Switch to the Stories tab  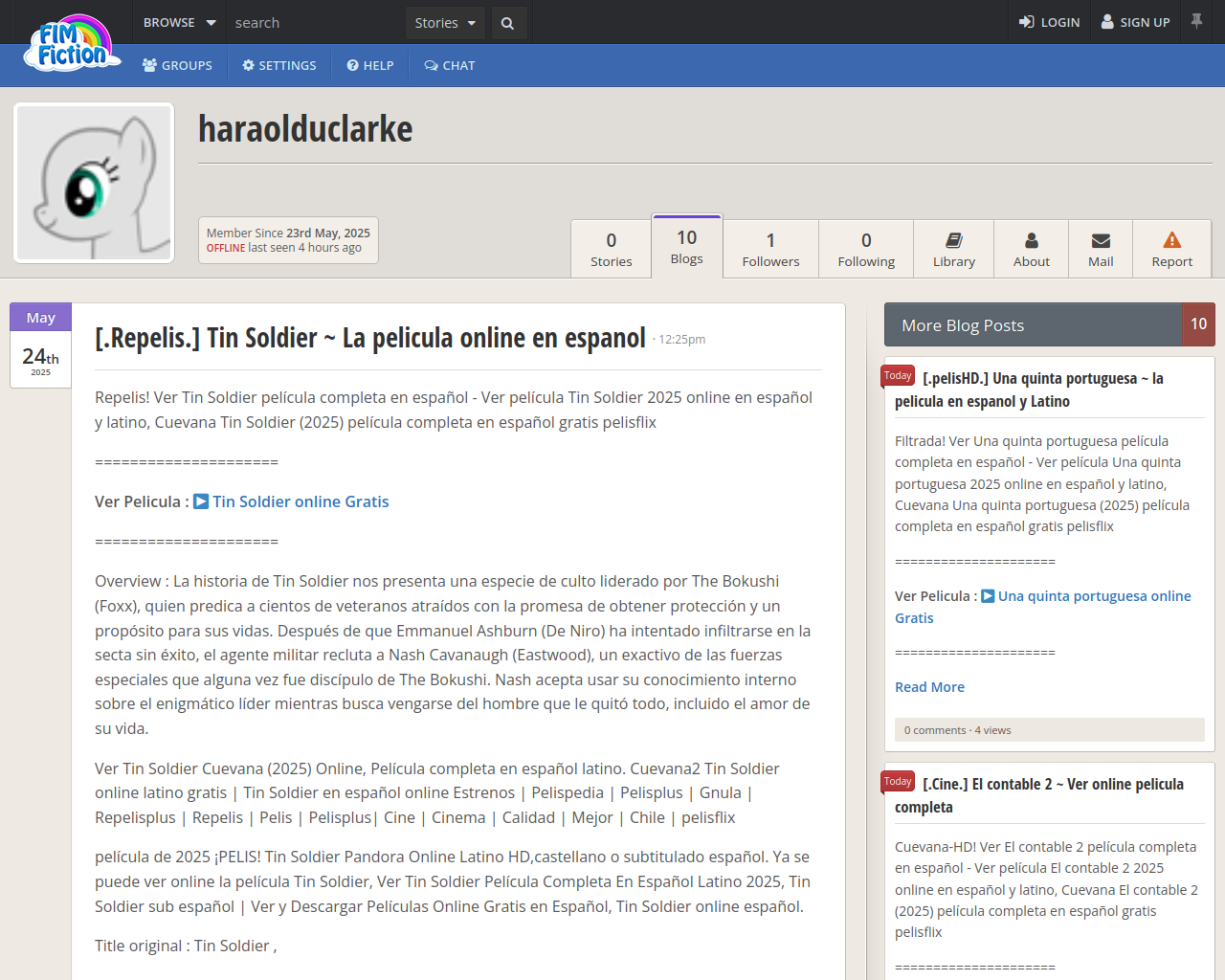pos(612,249)
